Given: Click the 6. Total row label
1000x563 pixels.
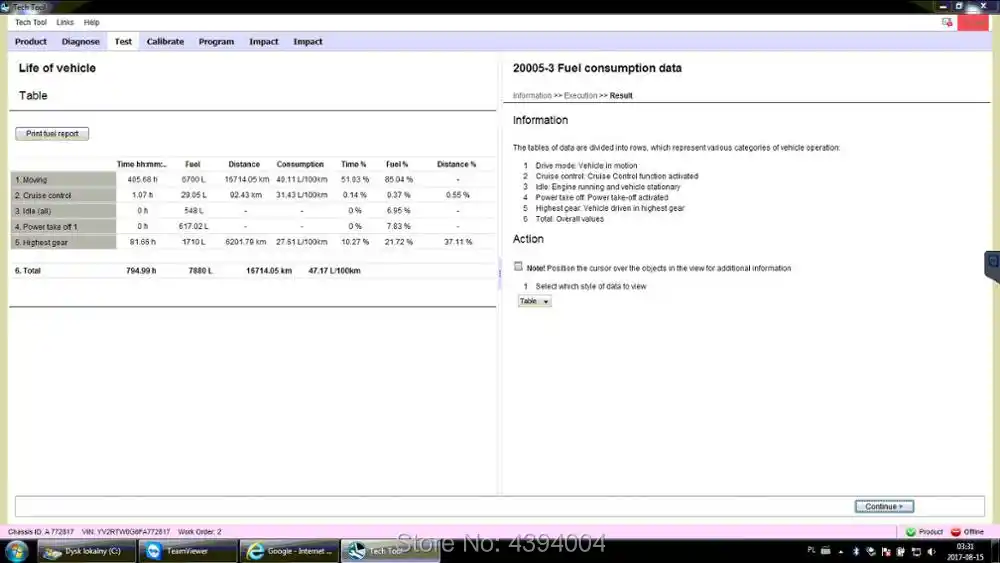Looking at the screenshot, I should [27, 270].
